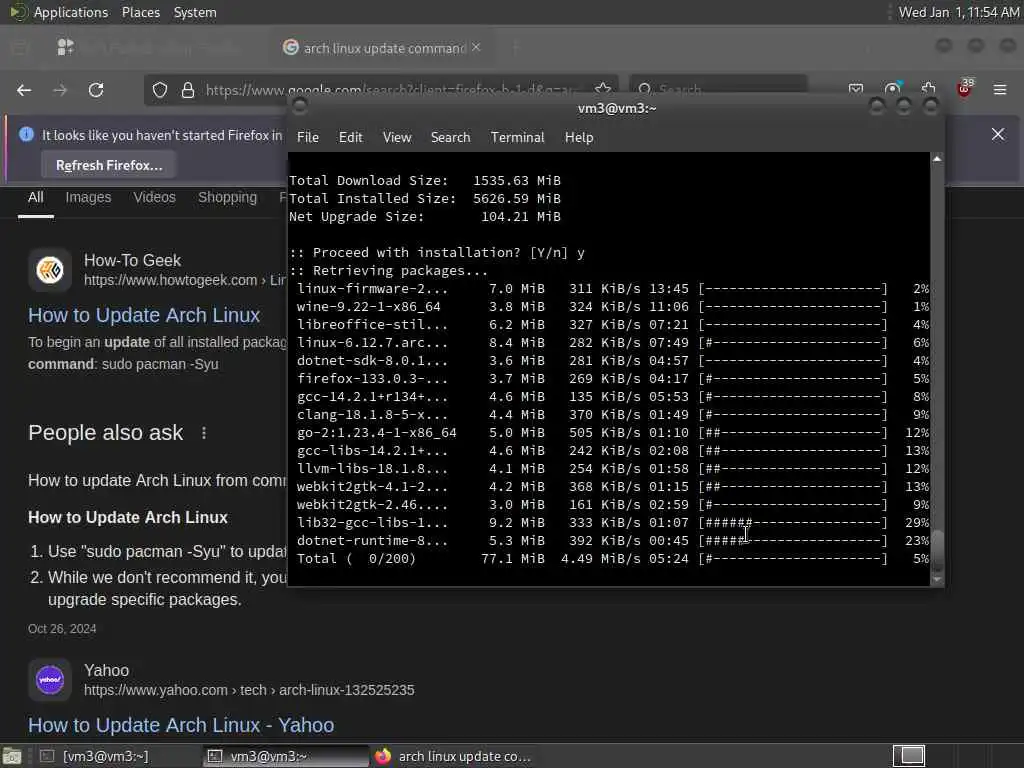Switch to Firefox arch linux update taskbar item
1024x768 pixels.
pos(454,756)
